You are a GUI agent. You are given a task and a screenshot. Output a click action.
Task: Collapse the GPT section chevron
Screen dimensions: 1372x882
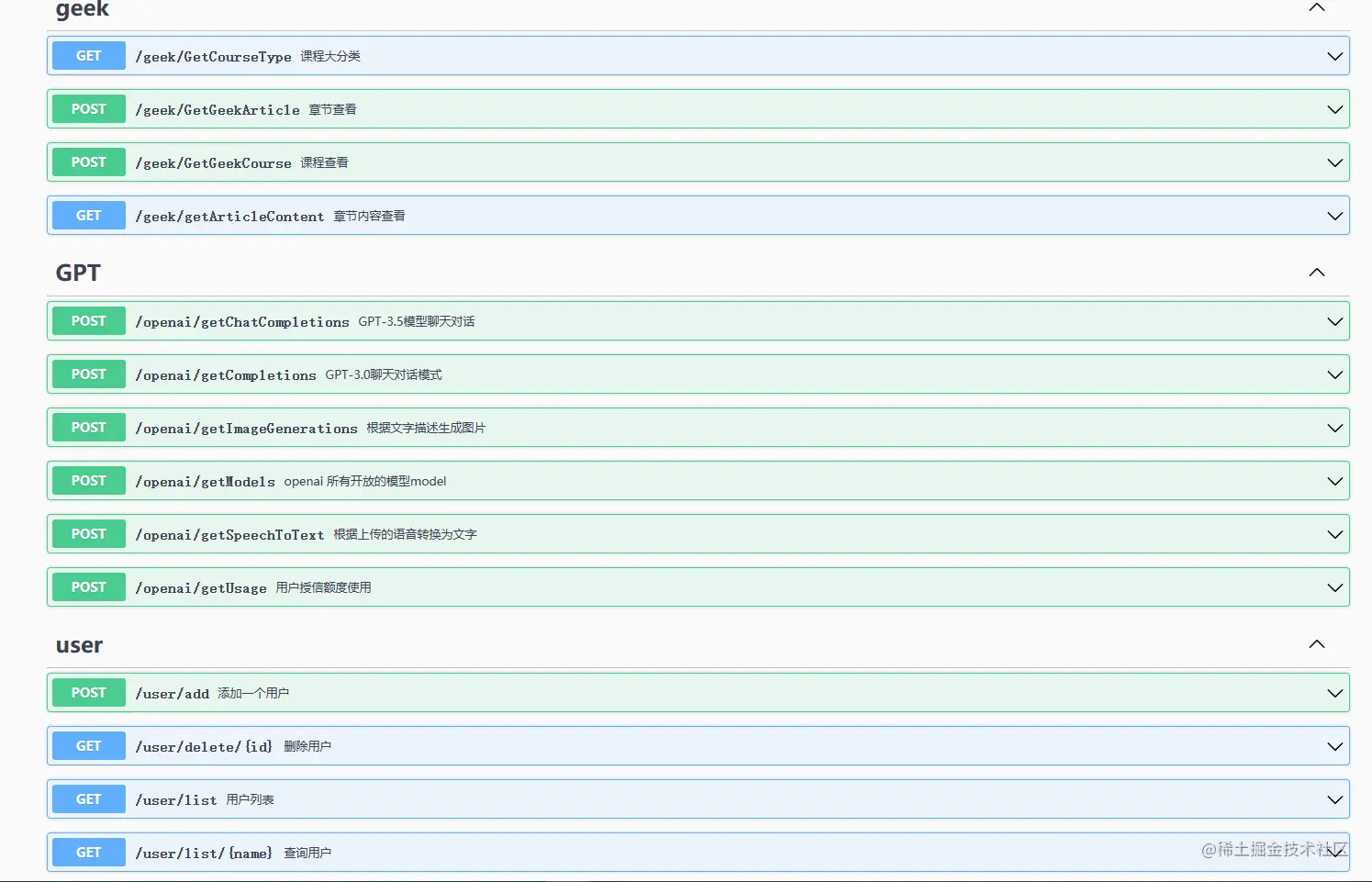click(x=1316, y=273)
